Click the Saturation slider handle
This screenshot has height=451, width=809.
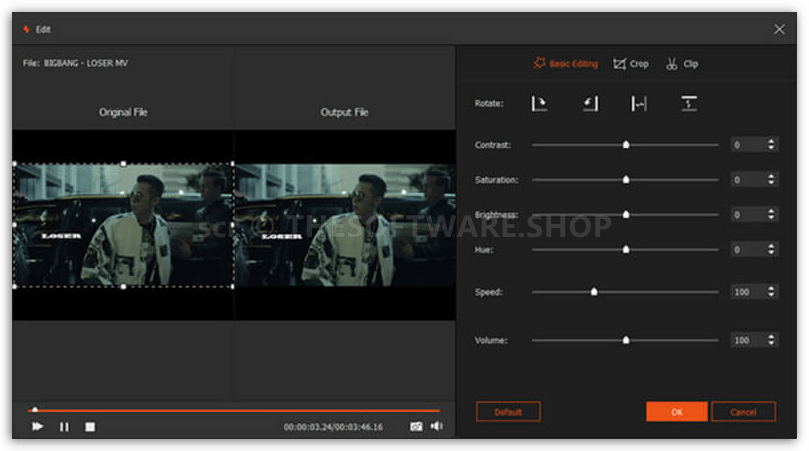click(626, 180)
